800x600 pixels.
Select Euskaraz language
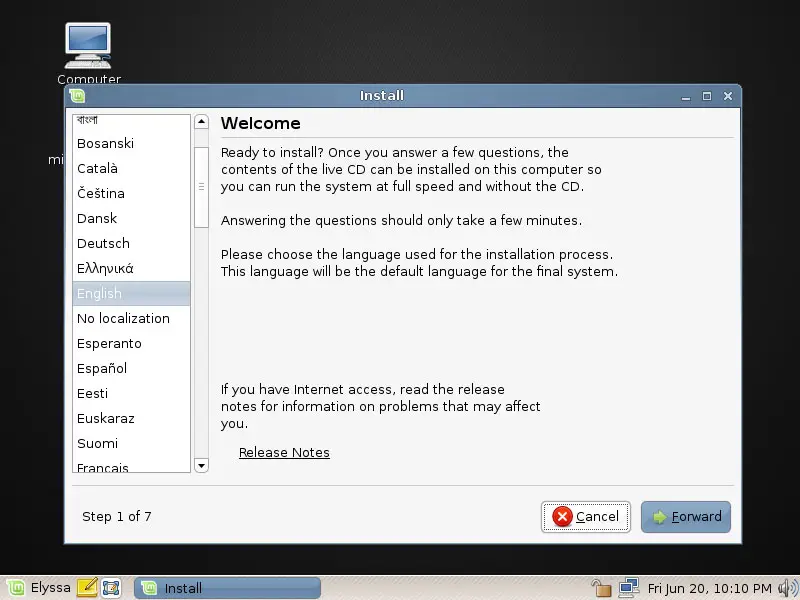131,418
